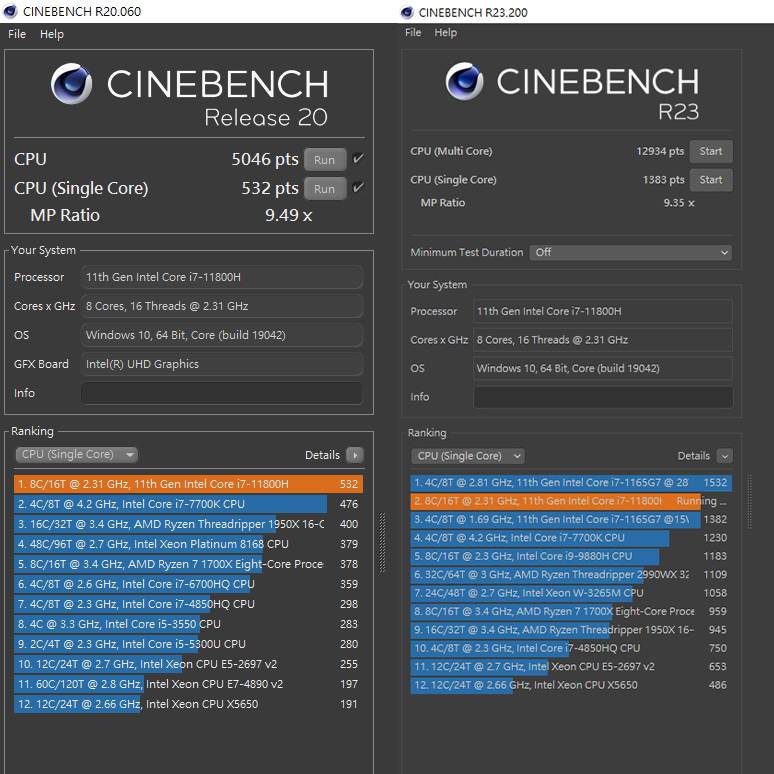Select R20 rank 1 i7-11800H orange bar
Viewport: 774px width, 774px height.
tap(188, 484)
